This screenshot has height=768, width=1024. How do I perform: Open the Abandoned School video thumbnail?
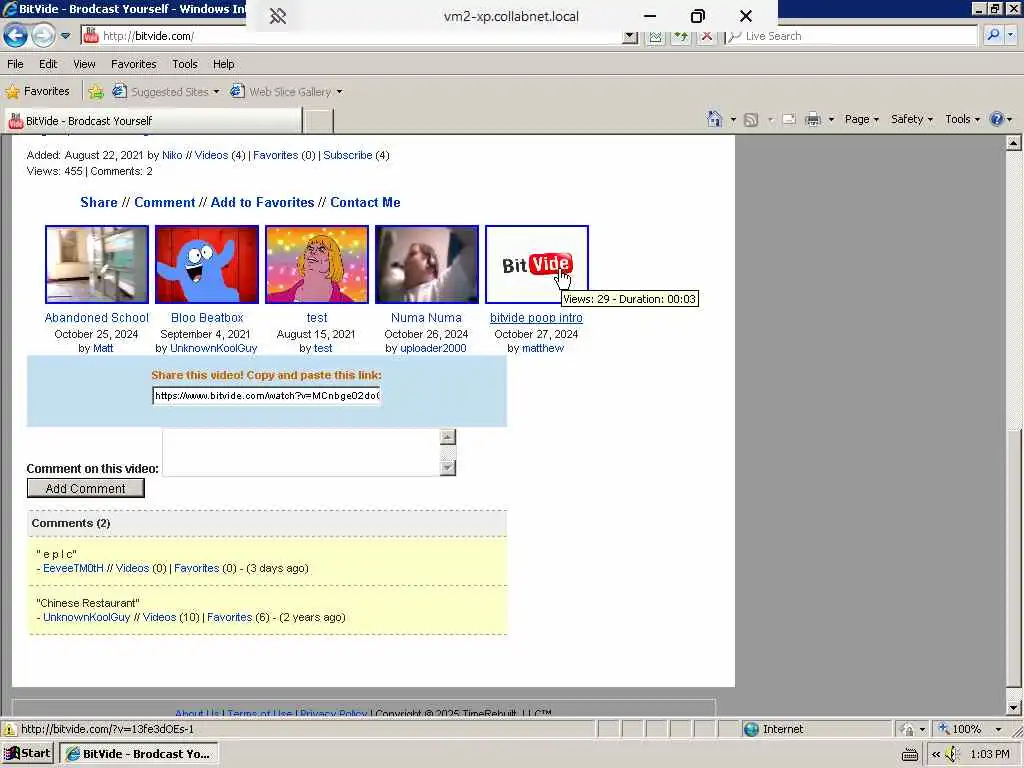pyautogui.click(x=97, y=264)
